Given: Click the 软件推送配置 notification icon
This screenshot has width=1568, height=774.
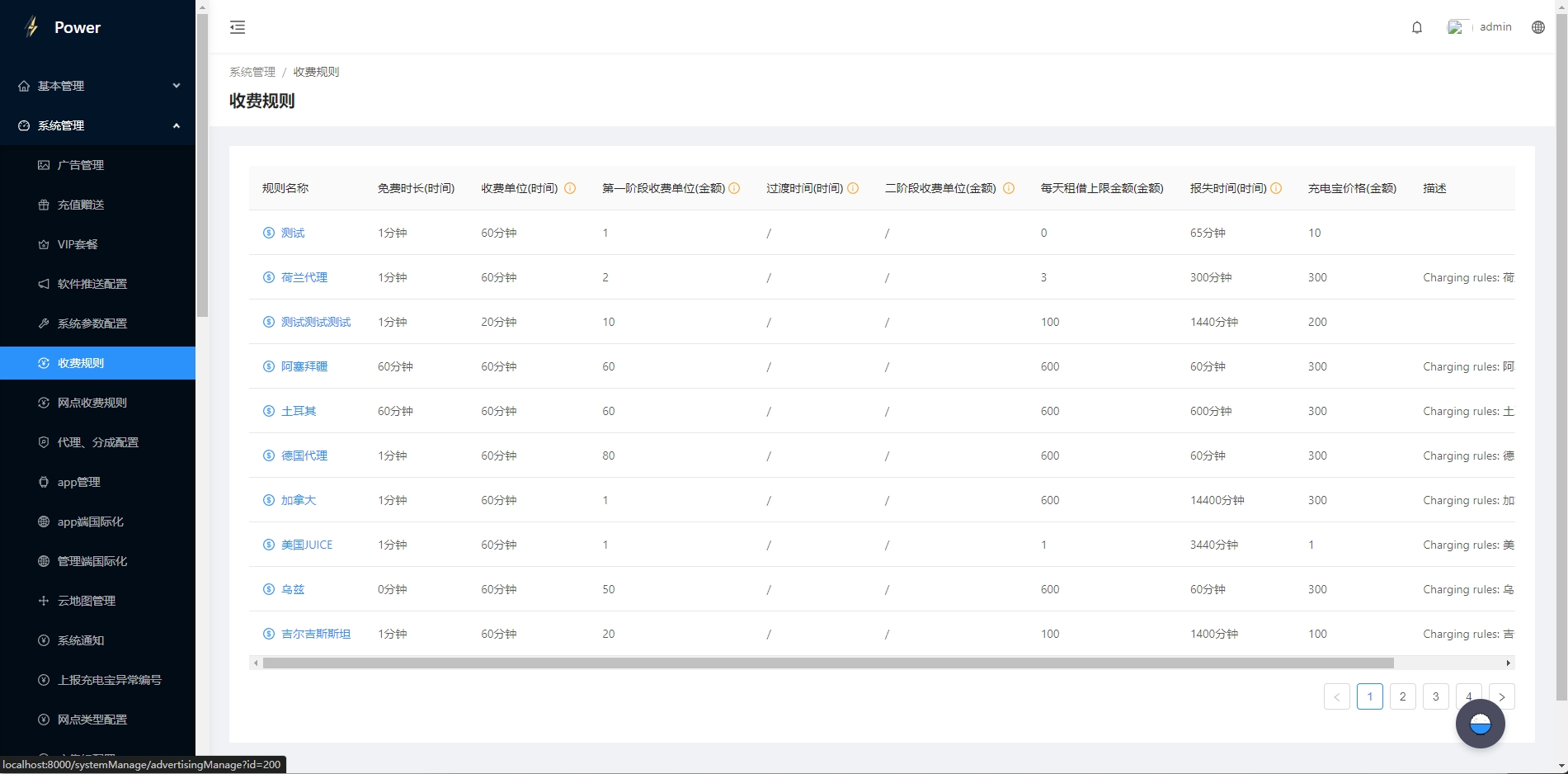Looking at the screenshot, I should tap(44, 284).
